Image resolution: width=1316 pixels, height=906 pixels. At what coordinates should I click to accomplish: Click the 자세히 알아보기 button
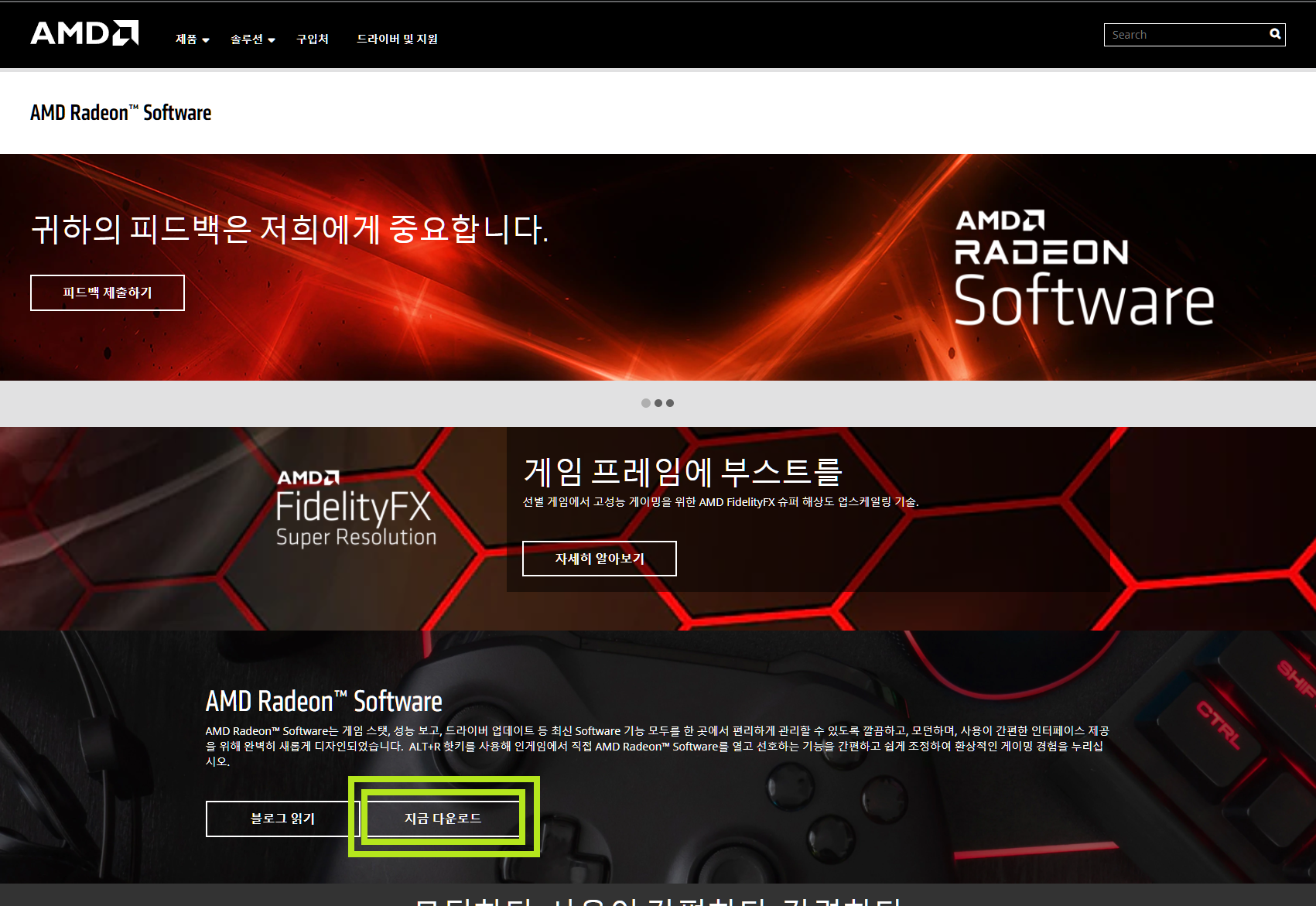pyautogui.click(x=600, y=559)
